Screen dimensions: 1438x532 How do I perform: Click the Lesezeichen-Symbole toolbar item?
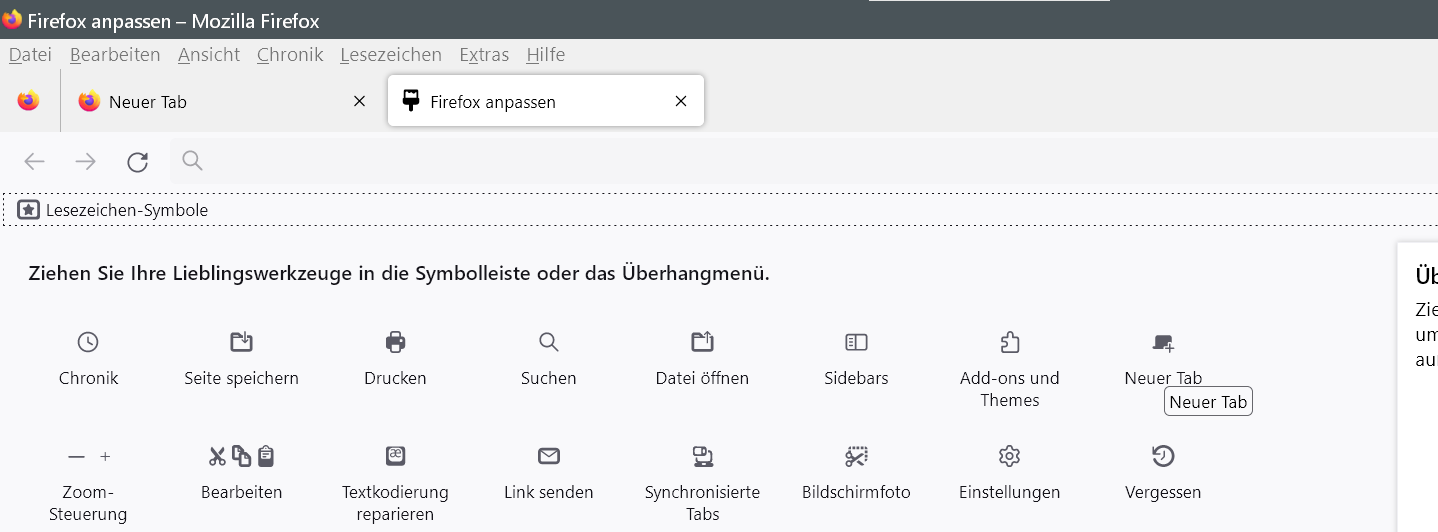pyautogui.click(x=114, y=210)
